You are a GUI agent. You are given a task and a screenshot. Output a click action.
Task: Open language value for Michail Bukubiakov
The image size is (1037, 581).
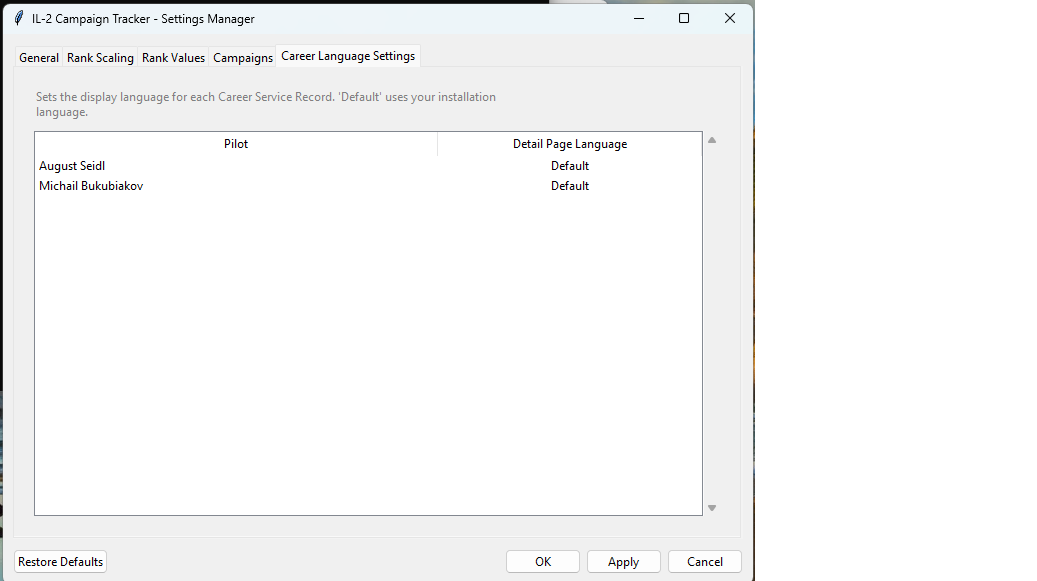570,186
